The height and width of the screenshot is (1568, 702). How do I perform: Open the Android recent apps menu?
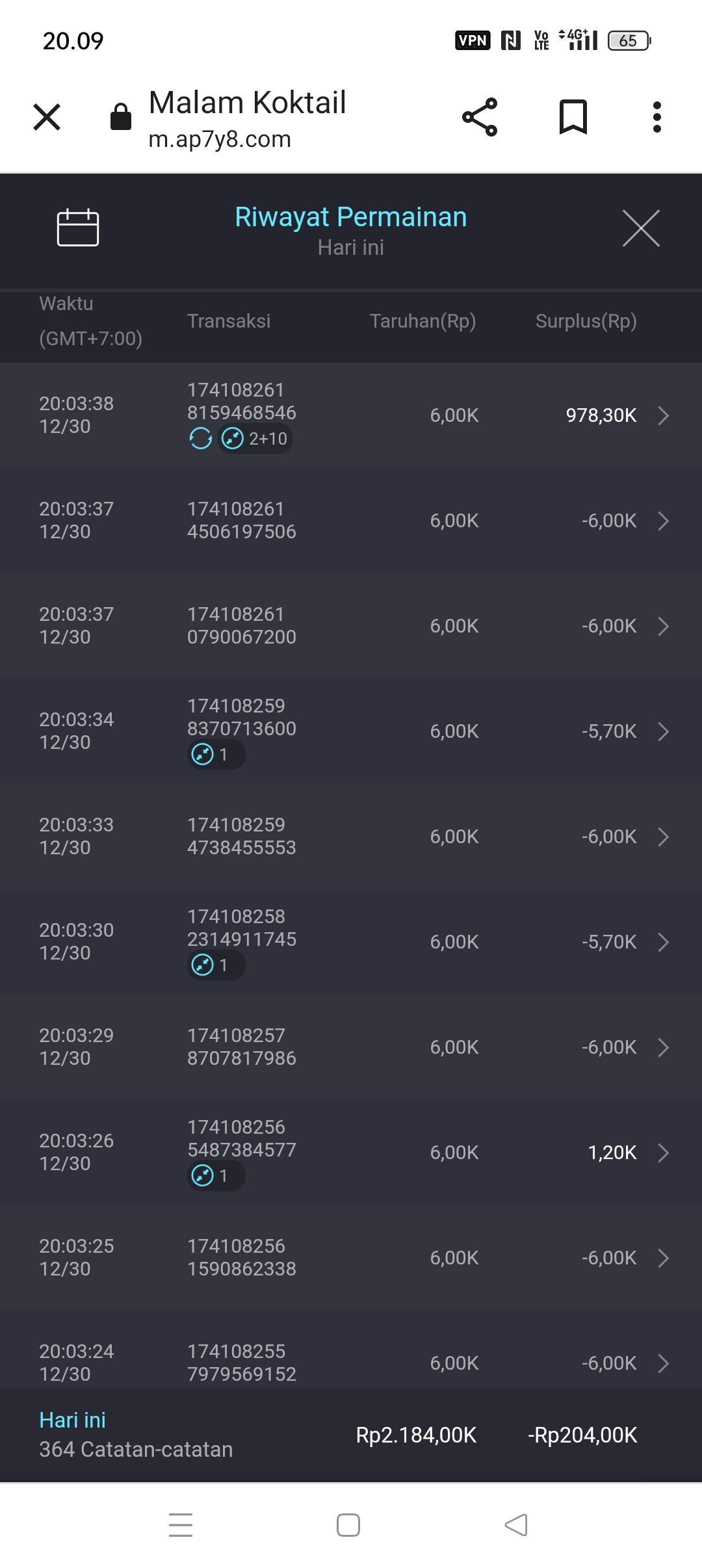pyautogui.click(x=181, y=1525)
